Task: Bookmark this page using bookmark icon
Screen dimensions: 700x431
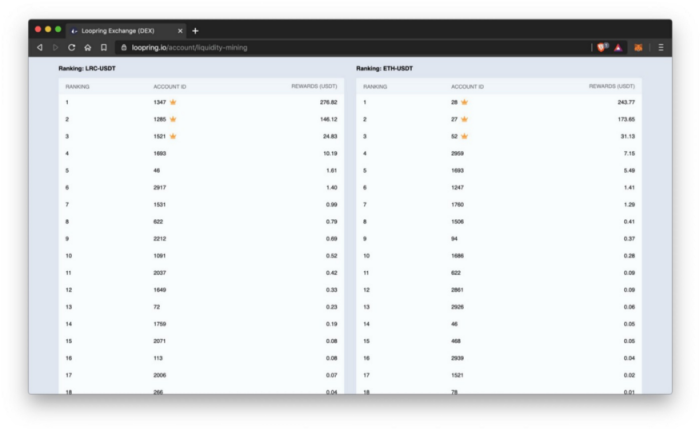Action: (104, 47)
